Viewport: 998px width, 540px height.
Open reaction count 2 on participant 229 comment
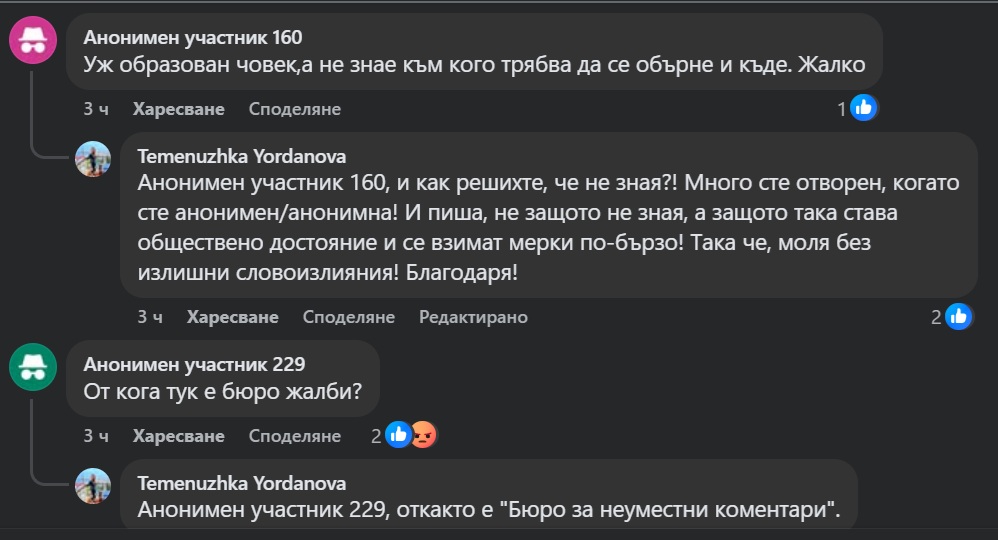click(x=376, y=436)
